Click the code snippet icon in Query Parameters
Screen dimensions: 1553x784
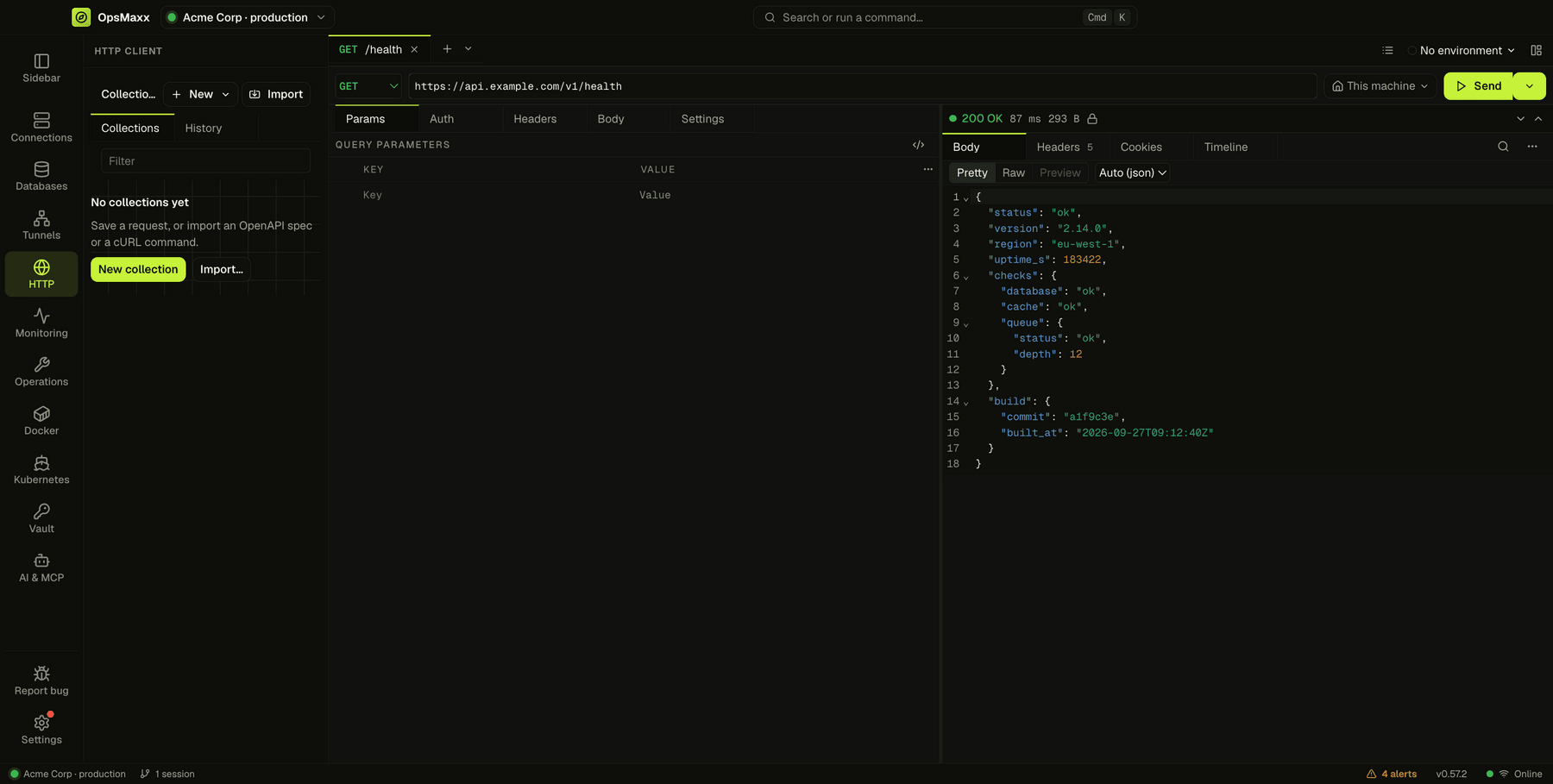pyautogui.click(x=918, y=145)
